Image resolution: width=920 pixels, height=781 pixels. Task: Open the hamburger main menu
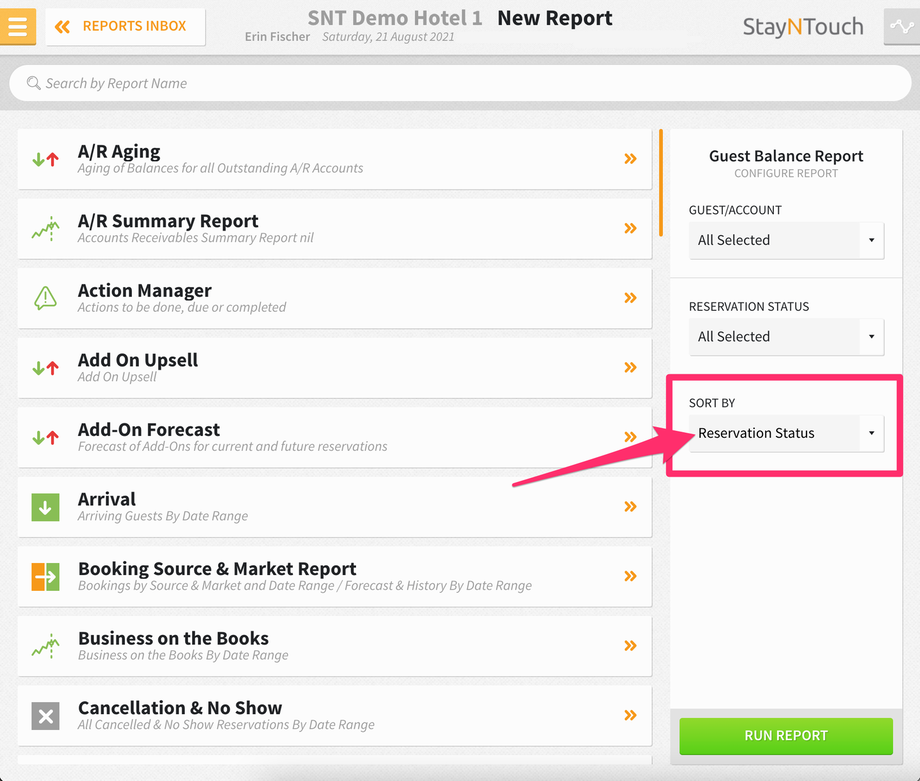18,26
